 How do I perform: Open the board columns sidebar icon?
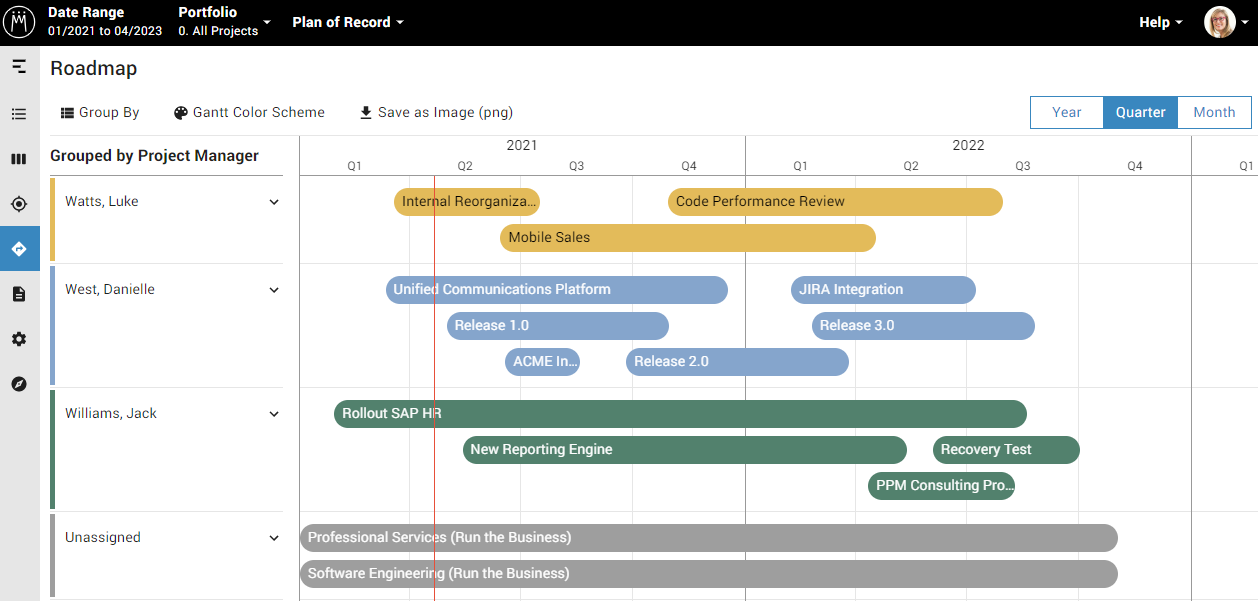(19, 159)
